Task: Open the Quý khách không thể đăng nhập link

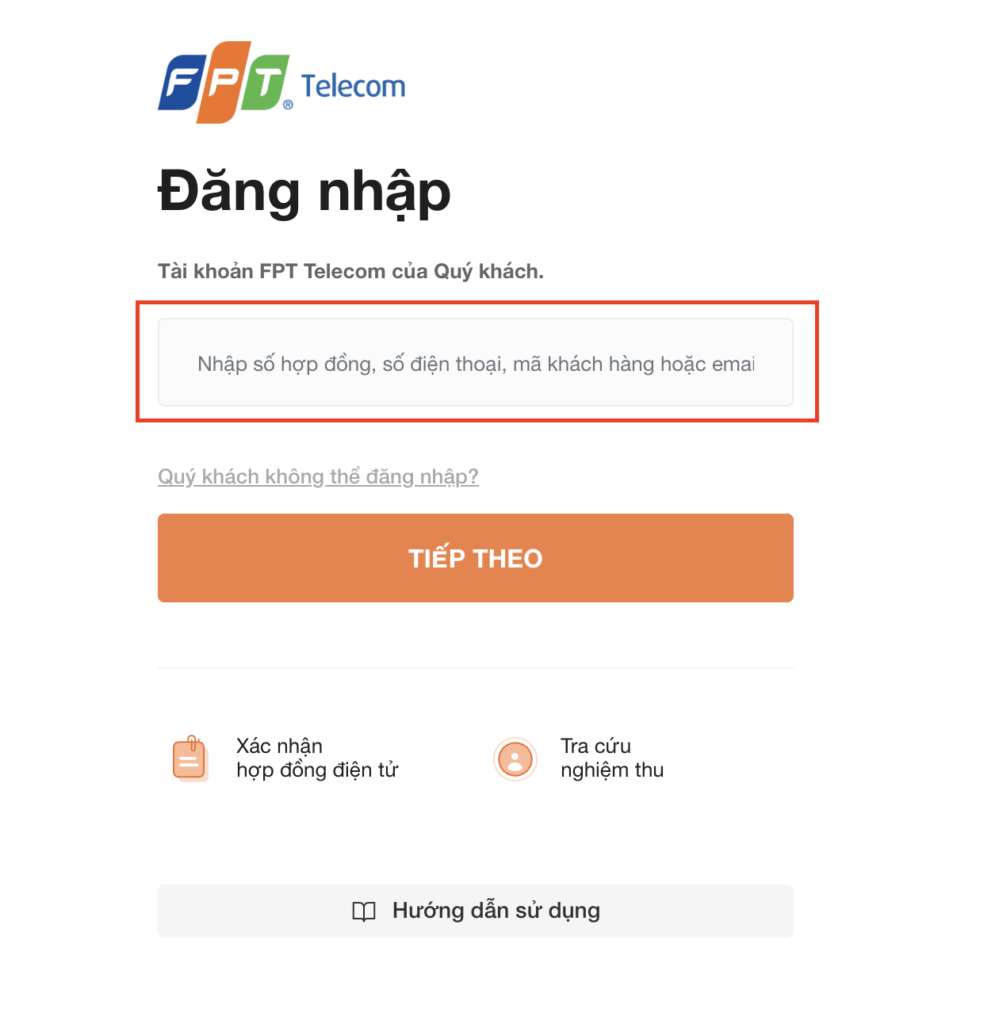Action: point(318,477)
